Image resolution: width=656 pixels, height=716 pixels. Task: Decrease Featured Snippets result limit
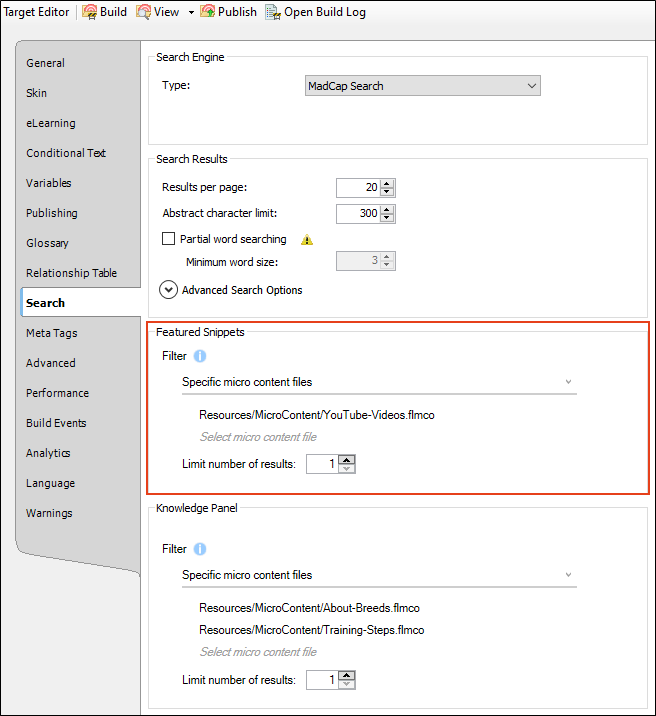[x=346, y=469]
